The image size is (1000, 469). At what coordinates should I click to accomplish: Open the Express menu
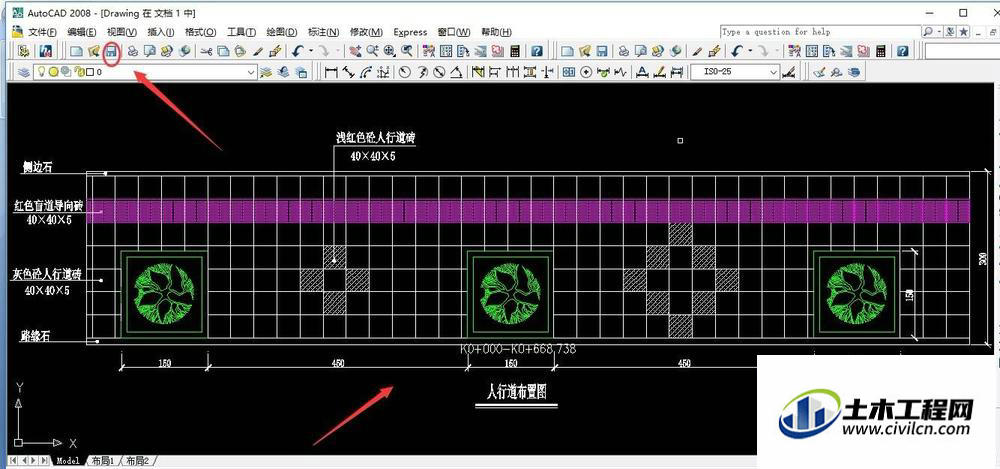pos(410,32)
